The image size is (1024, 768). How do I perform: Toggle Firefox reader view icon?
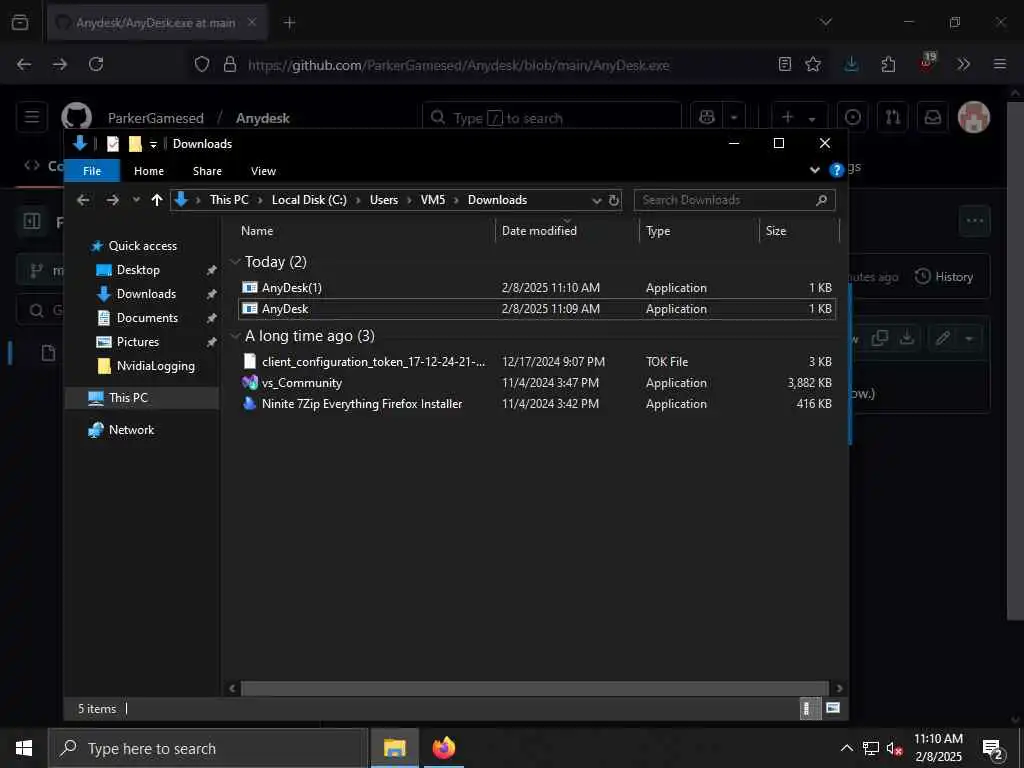pos(785,64)
